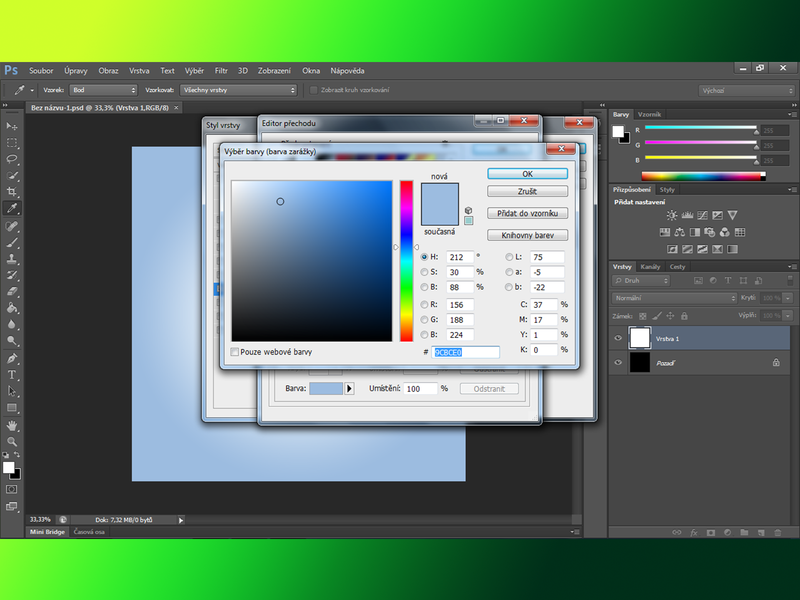Select the Hand tool
This screenshot has width=800, height=600.
pos(12,425)
